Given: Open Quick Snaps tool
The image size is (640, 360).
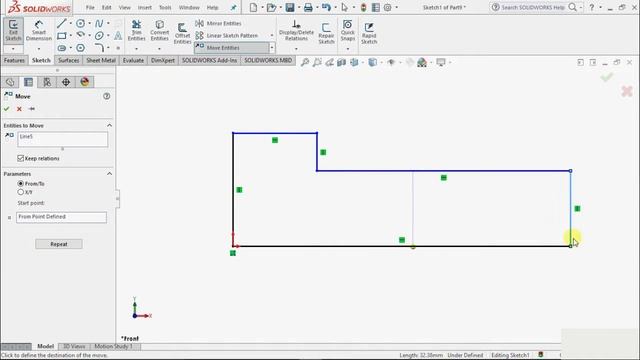Looking at the screenshot, I should pyautogui.click(x=348, y=31).
